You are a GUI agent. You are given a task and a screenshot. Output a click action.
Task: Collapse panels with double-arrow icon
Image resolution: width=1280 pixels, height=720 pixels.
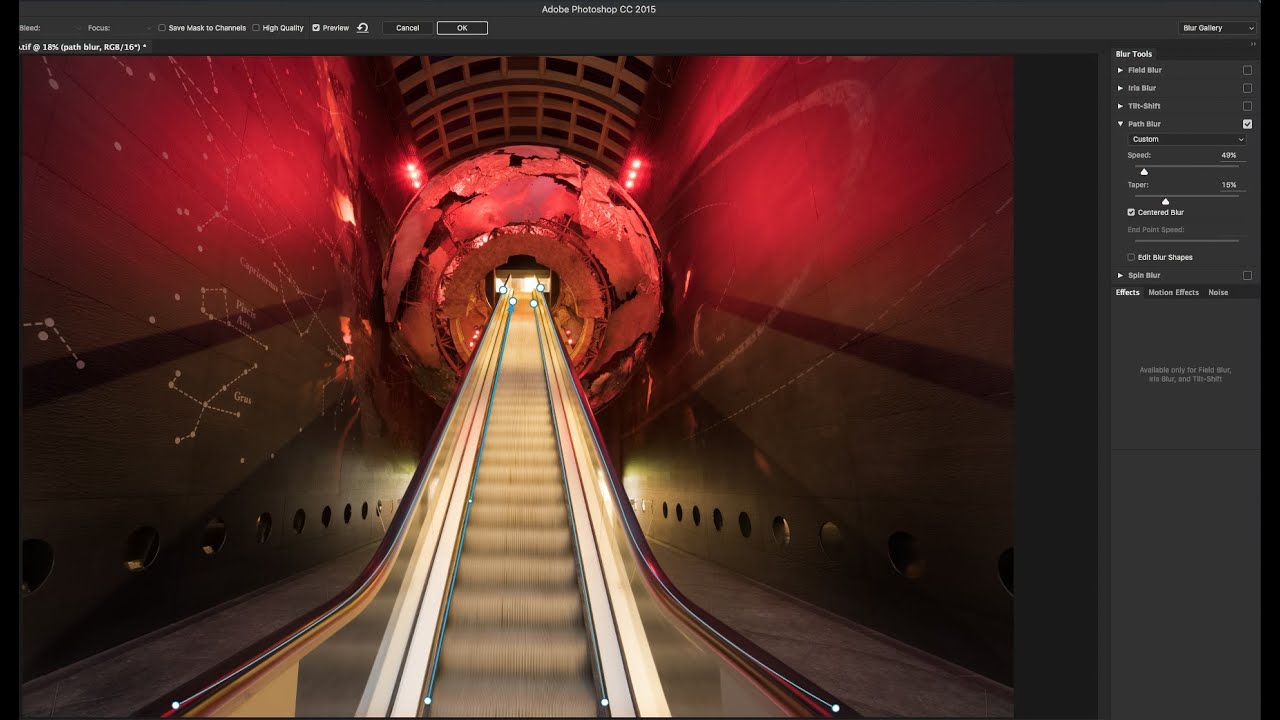pyautogui.click(x=1253, y=44)
